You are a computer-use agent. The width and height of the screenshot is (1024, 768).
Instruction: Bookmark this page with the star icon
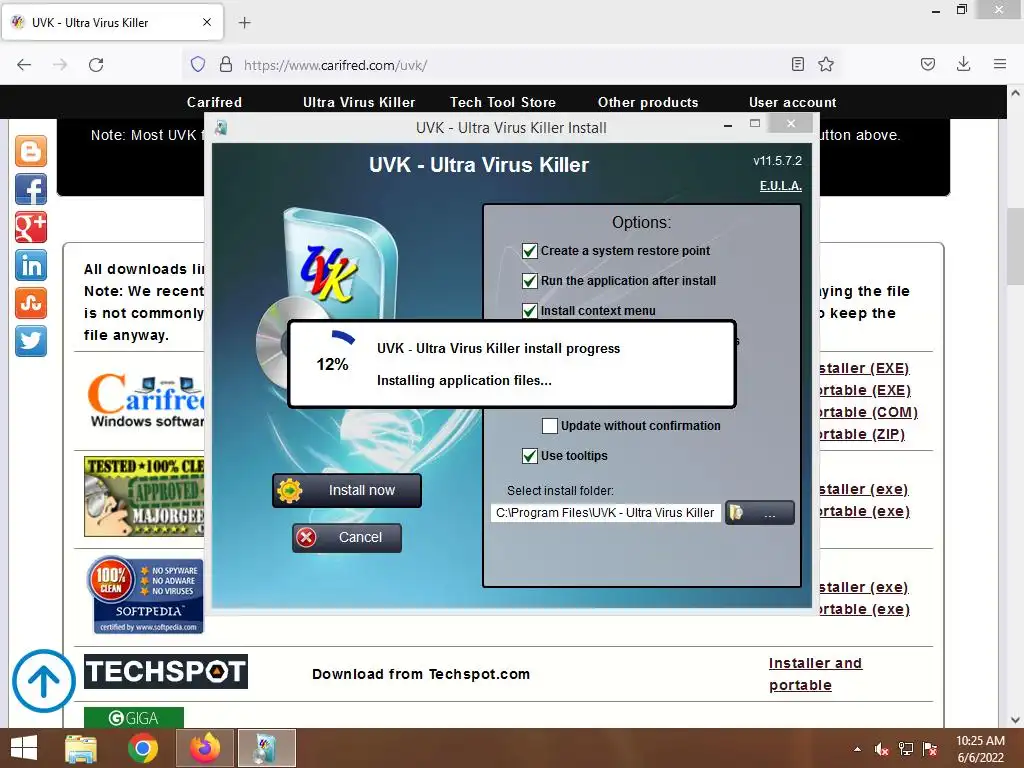point(826,64)
